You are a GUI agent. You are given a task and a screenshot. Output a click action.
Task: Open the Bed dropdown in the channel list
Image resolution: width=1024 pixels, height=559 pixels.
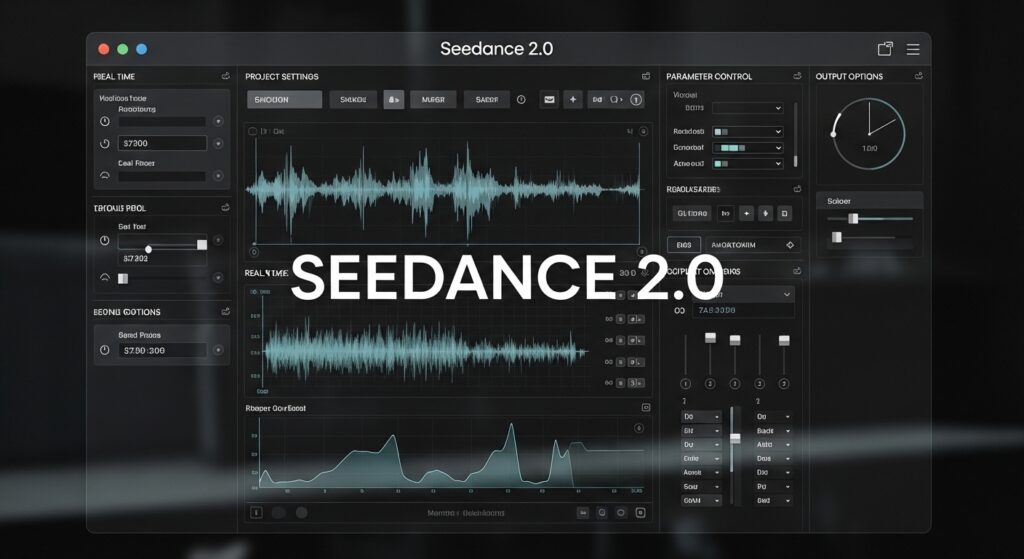pos(773,501)
